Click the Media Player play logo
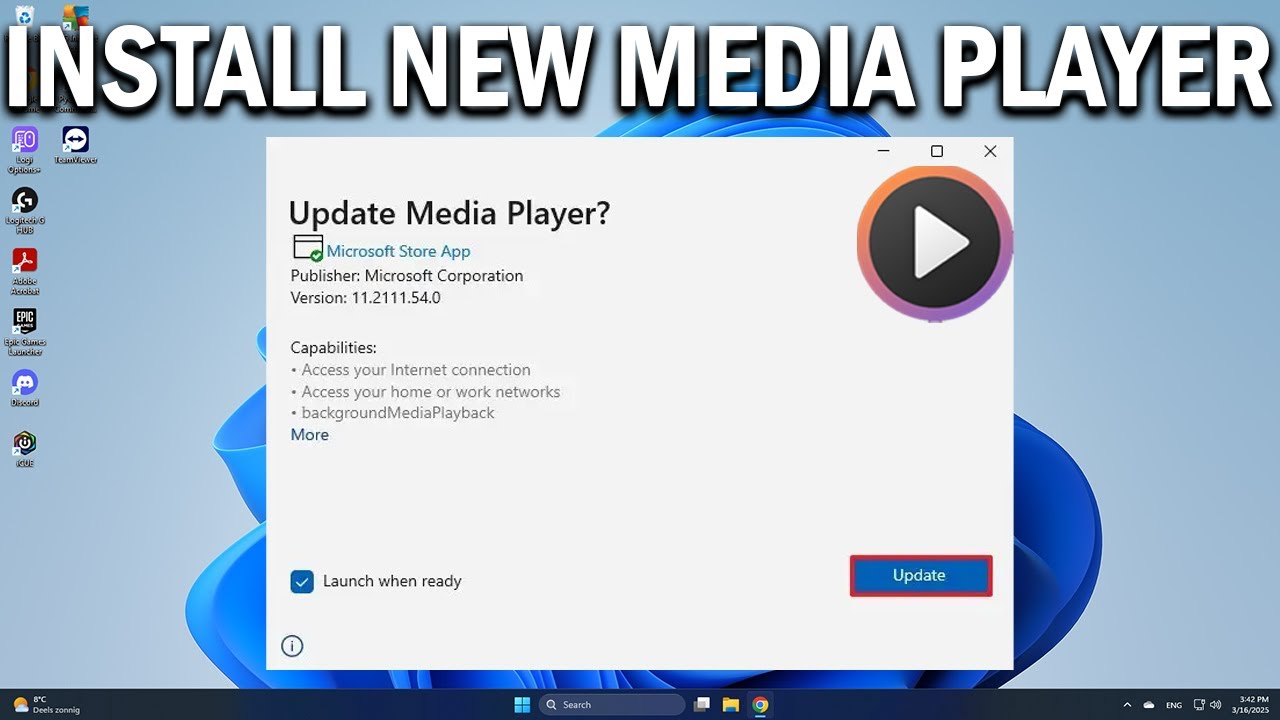This screenshot has width=1280, height=720. [934, 243]
